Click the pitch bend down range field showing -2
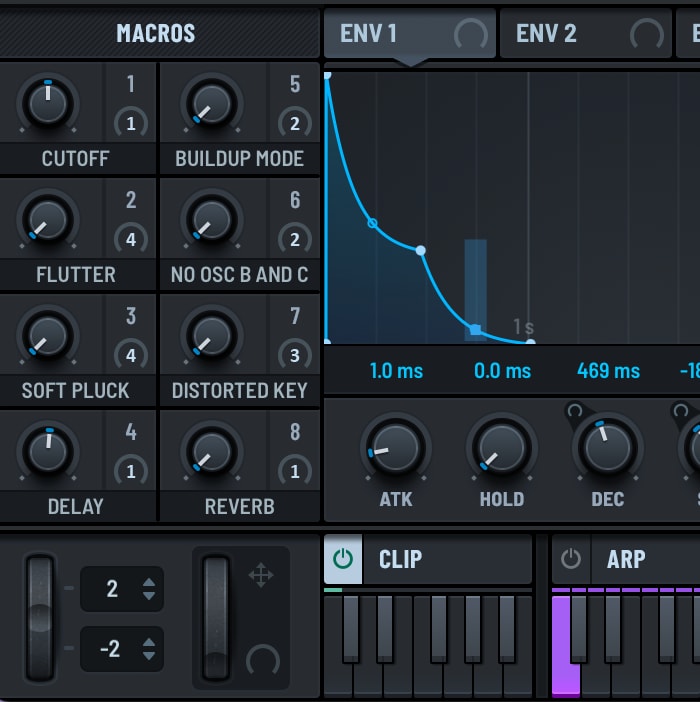 [x=122, y=648]
